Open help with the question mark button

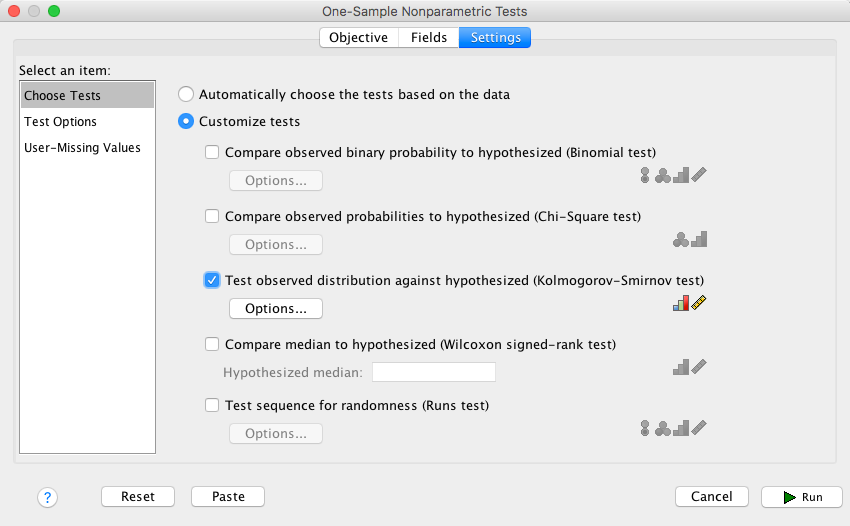(47, 497)
